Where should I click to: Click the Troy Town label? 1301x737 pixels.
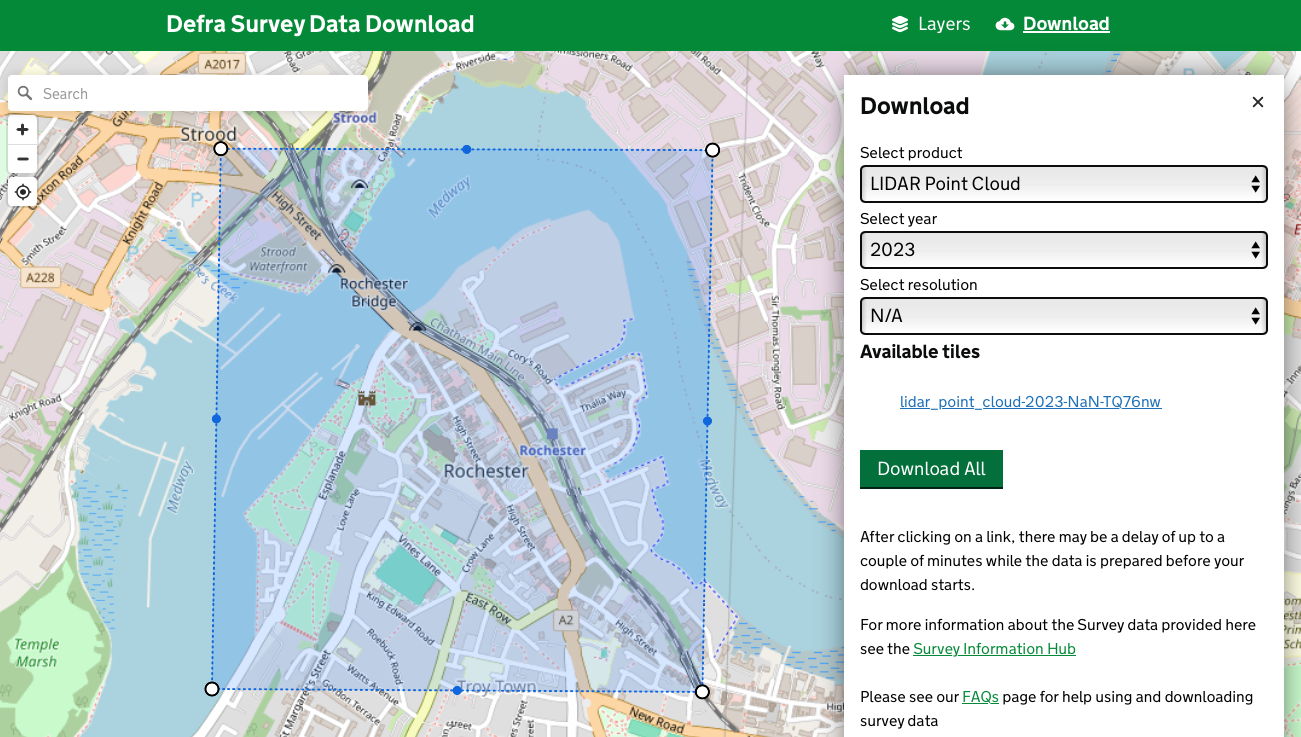click(497, 687)
